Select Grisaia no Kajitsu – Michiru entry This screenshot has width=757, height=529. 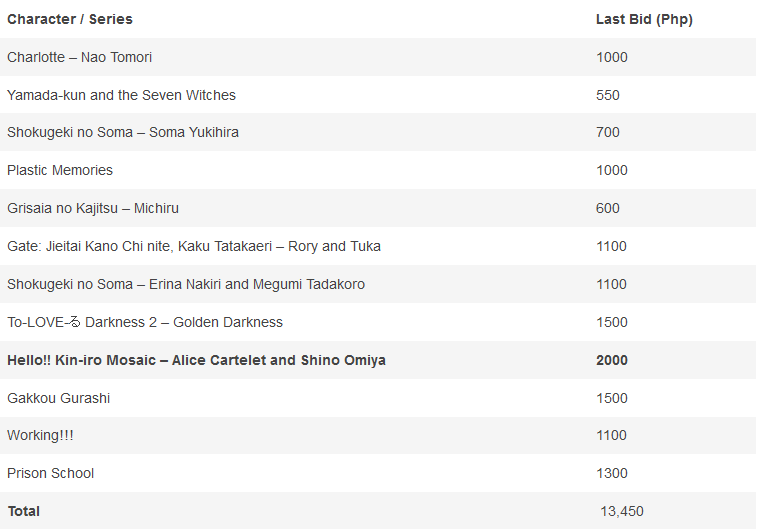point(93,208)
